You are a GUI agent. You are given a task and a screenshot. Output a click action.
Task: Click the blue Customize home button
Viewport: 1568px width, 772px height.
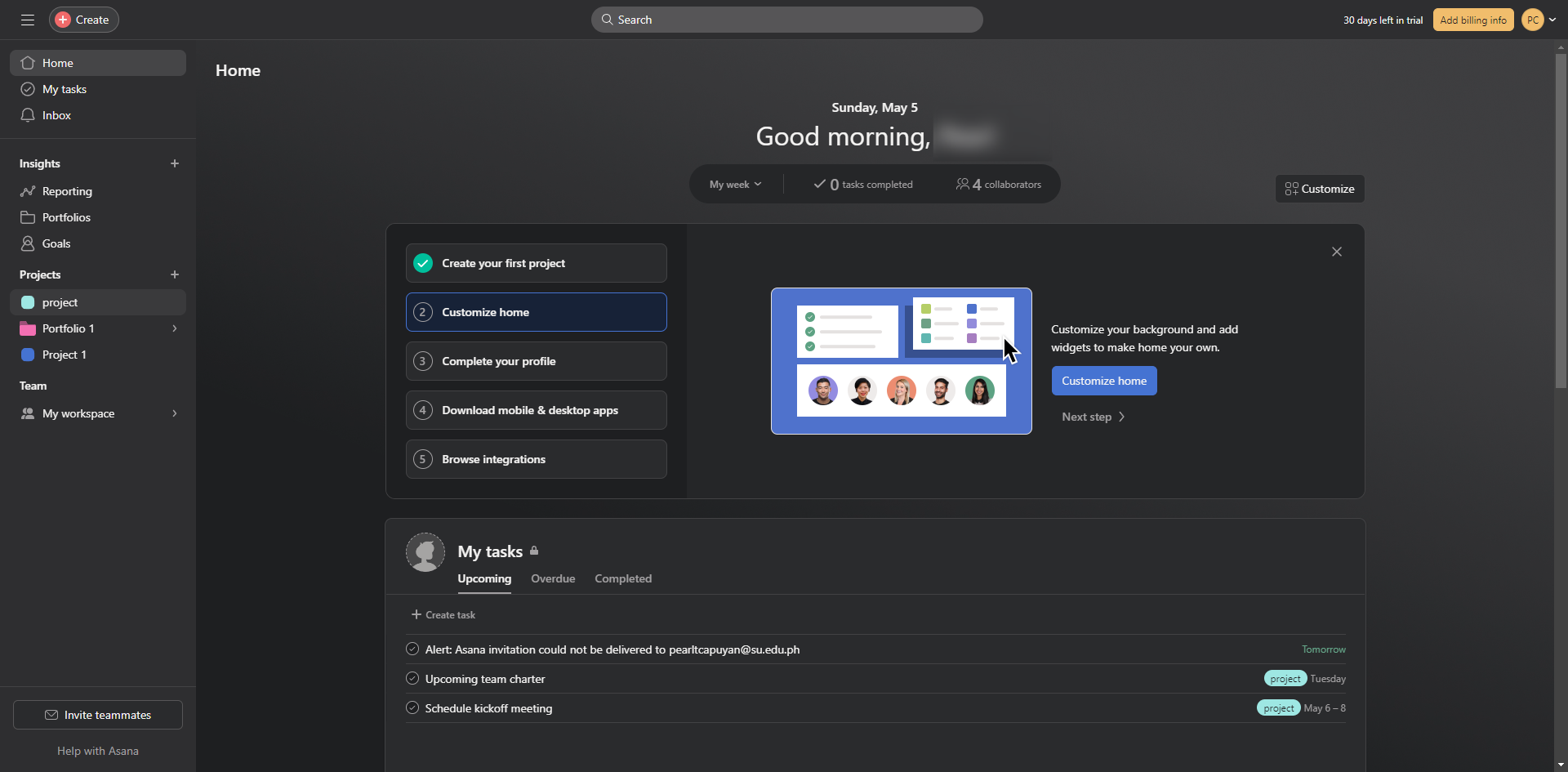click(x=1104, y=381)
